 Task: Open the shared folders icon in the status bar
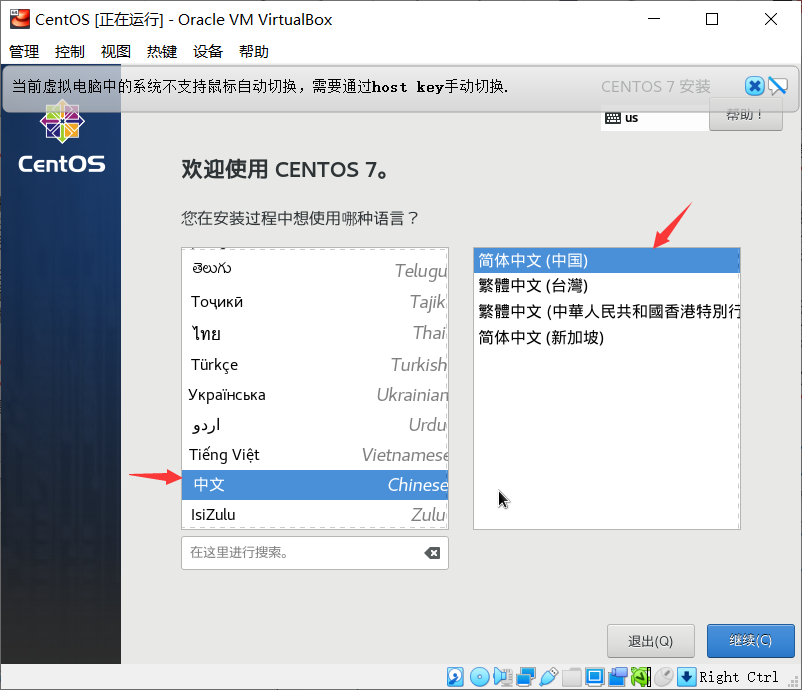[x=571, y=677]
